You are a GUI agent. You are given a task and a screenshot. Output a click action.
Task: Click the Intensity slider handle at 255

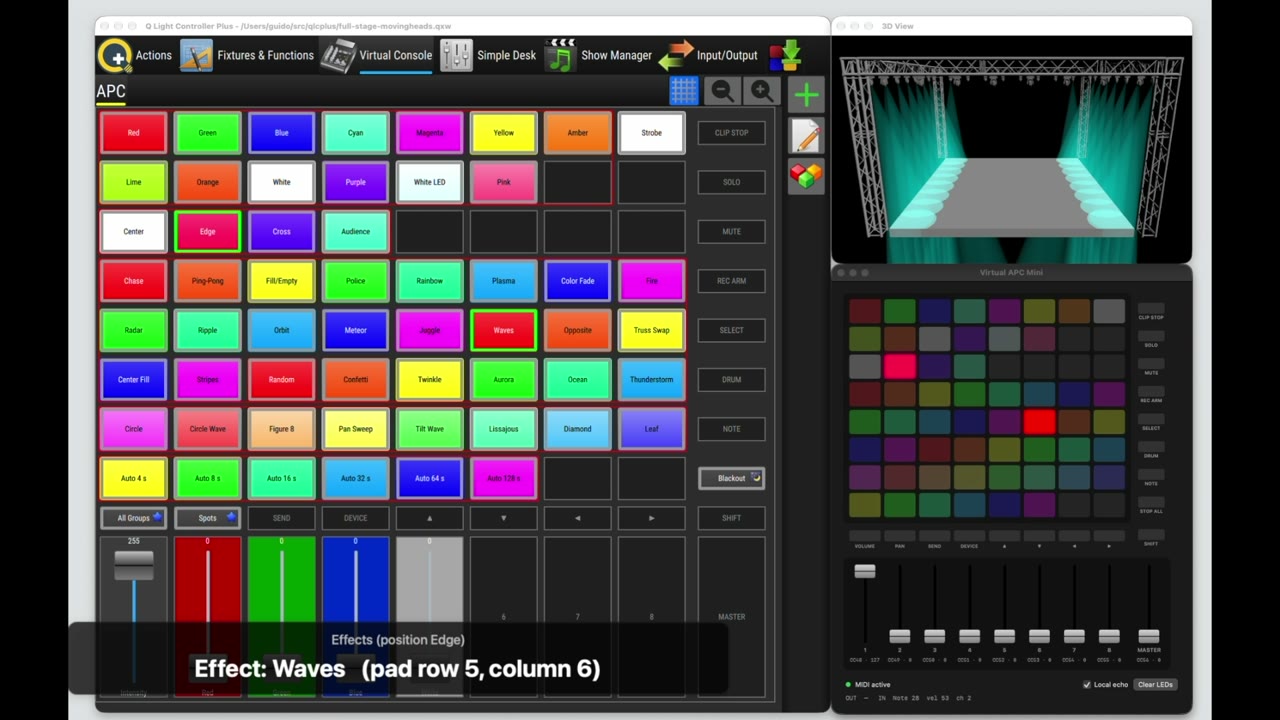click(x=134, y=564)
